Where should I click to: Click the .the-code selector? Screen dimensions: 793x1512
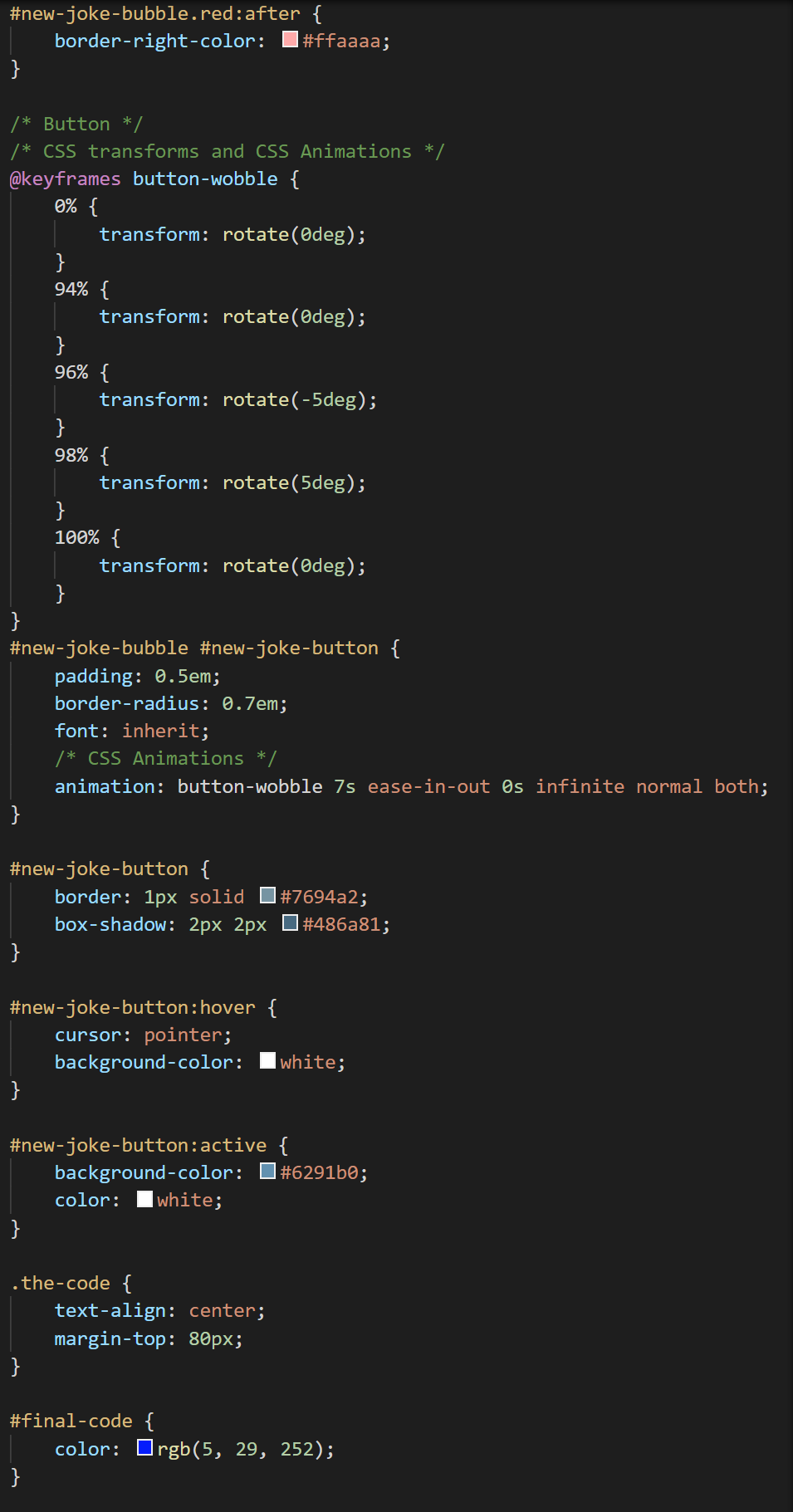(x=61, y=1283)
